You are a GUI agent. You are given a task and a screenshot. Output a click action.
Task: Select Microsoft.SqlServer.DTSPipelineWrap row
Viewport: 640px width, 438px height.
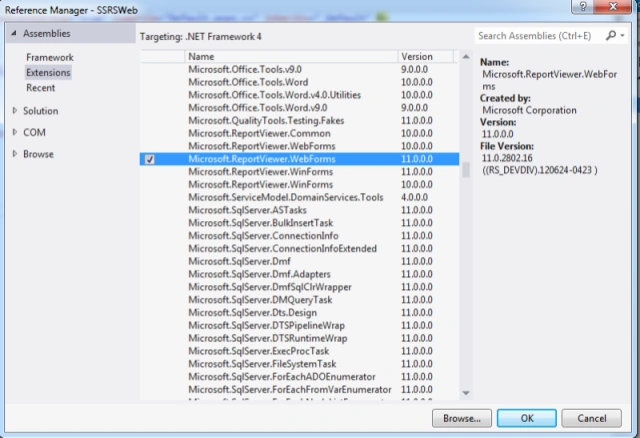click(299, 325)
